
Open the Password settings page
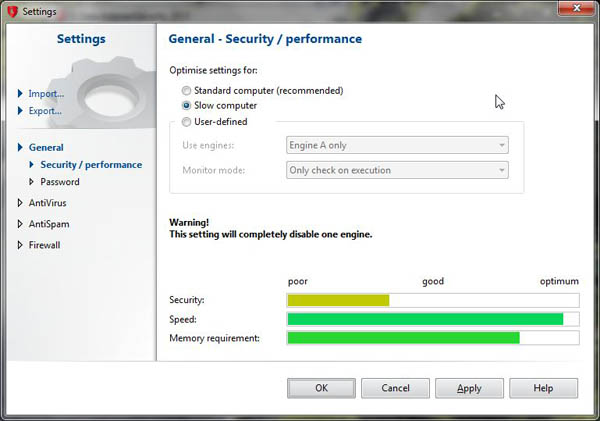[x=60, y=182]
